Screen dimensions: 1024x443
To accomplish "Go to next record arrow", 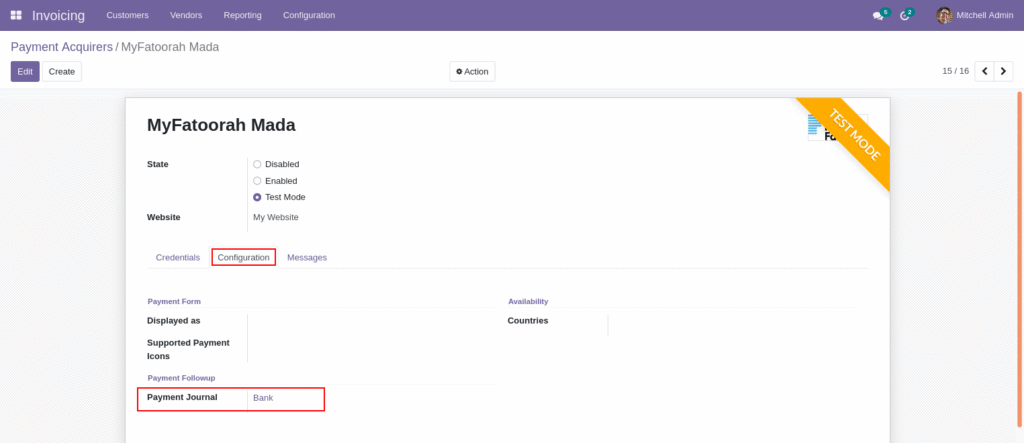I will (x=1003, y=71).
